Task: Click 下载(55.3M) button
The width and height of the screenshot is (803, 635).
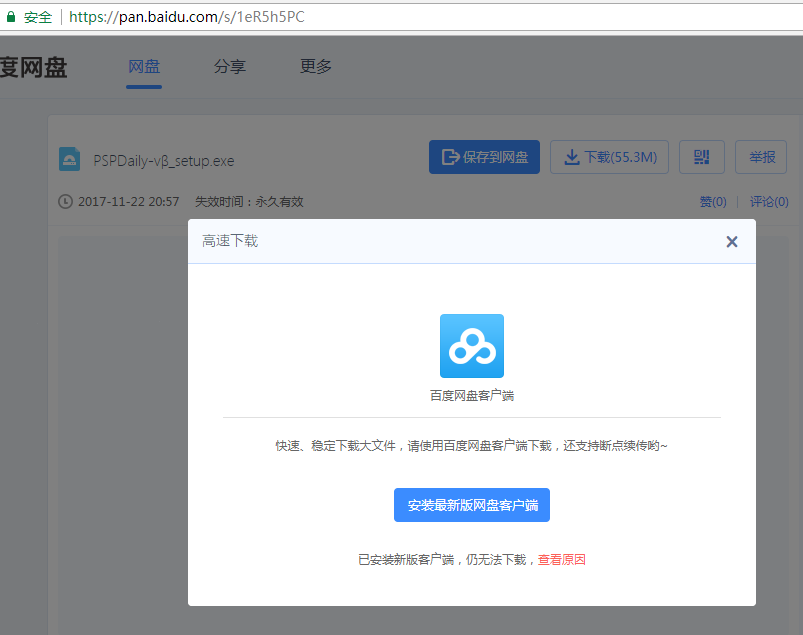Action: click(x=609, y=157)
